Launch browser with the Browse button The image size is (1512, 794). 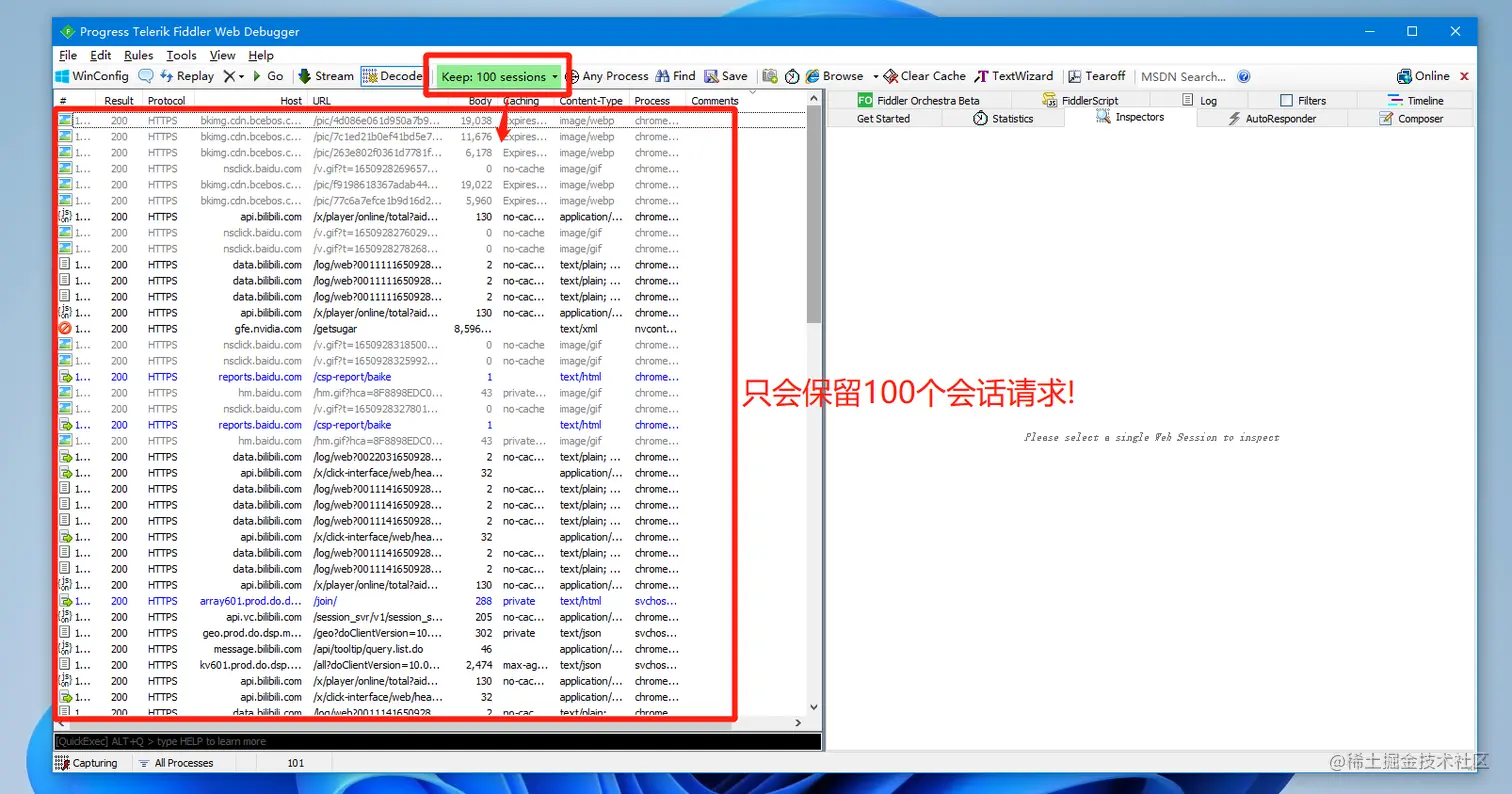(x=834, y=76)
